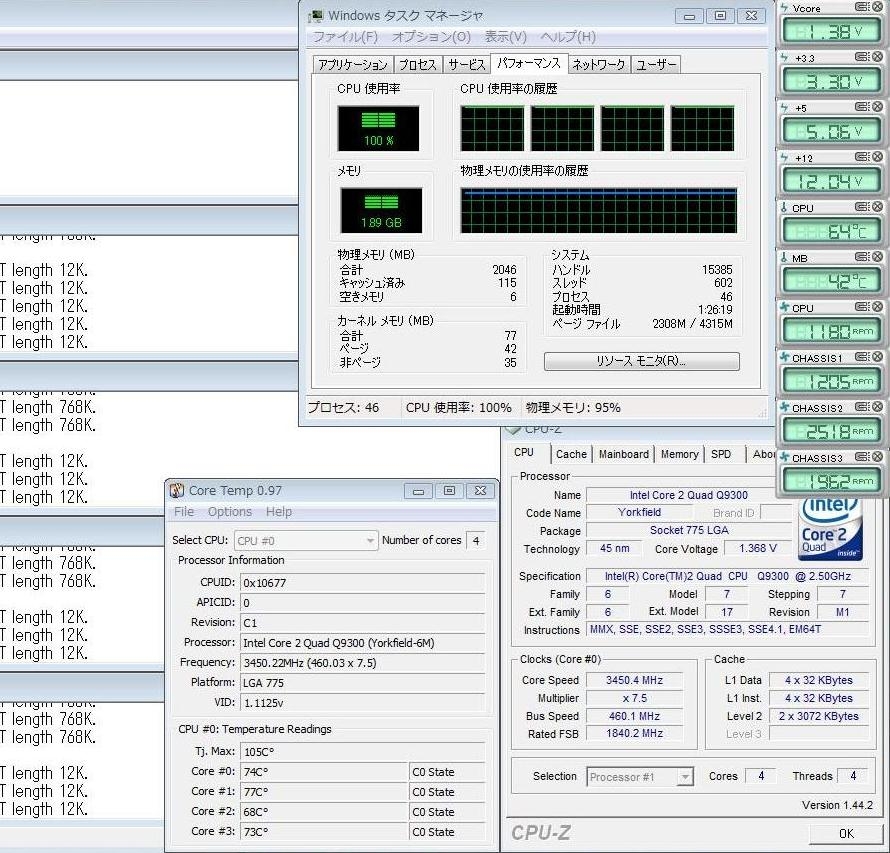Screen dimensions: 890x853
Task: Close the CHASSIS1 fan panel with its X icon
Action: click(878, 356)
